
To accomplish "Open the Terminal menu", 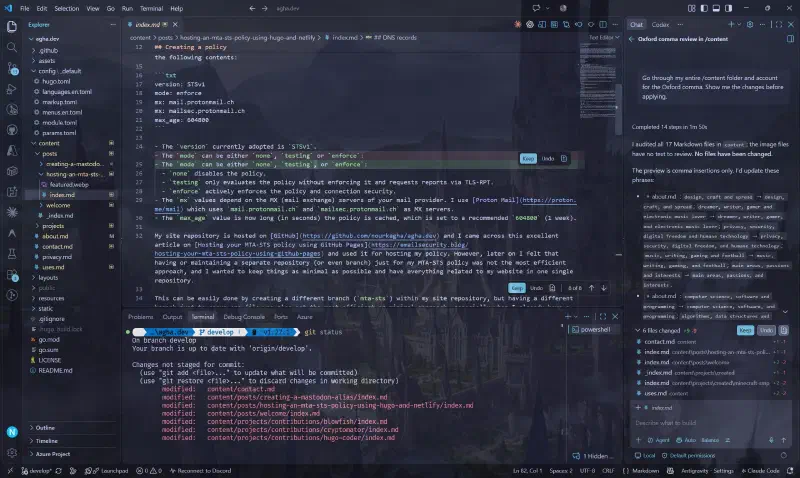I will click(x=151, y=8).
